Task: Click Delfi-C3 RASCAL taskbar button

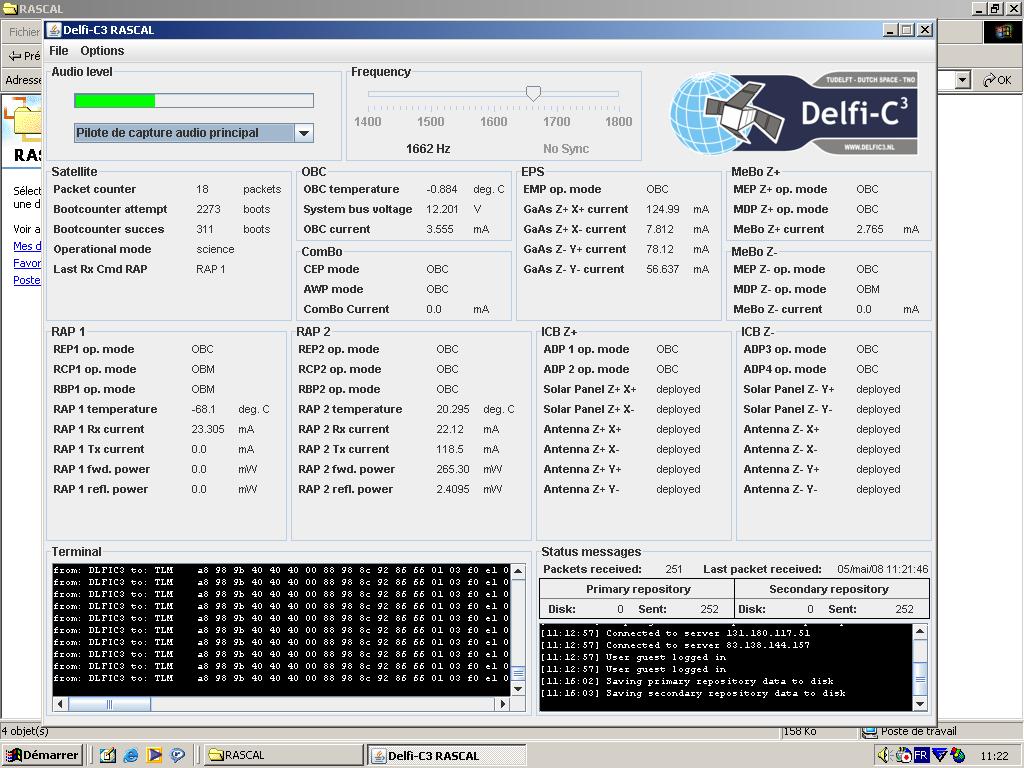Action: point(445,755)
